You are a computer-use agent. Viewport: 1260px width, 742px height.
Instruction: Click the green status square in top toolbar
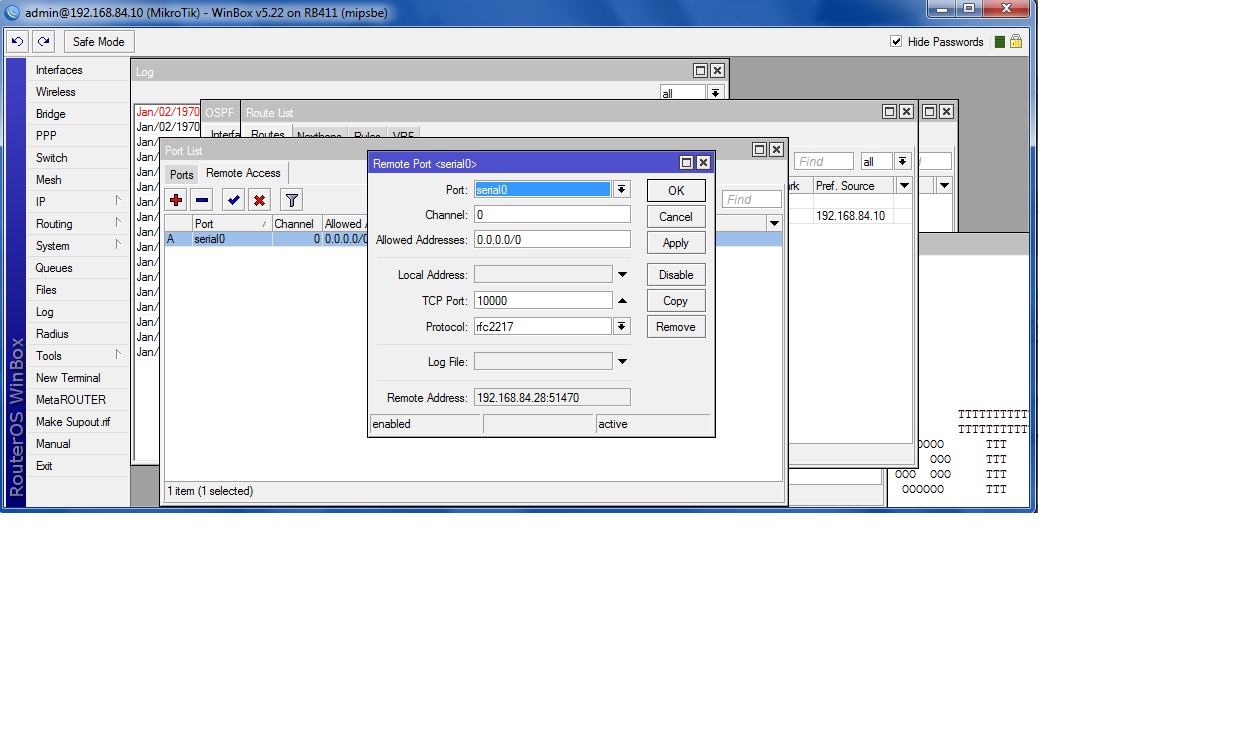(1000, 42)
